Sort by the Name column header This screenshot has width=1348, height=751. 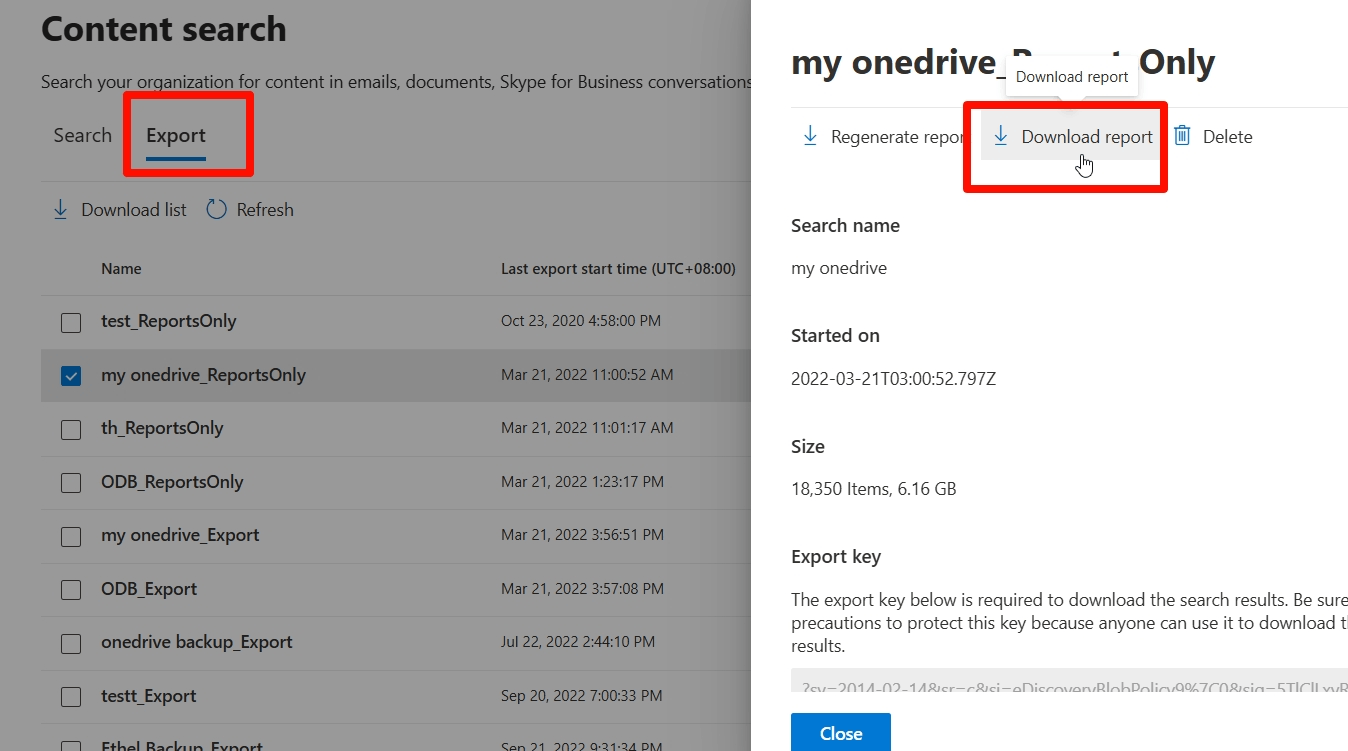tap(121, 269)
